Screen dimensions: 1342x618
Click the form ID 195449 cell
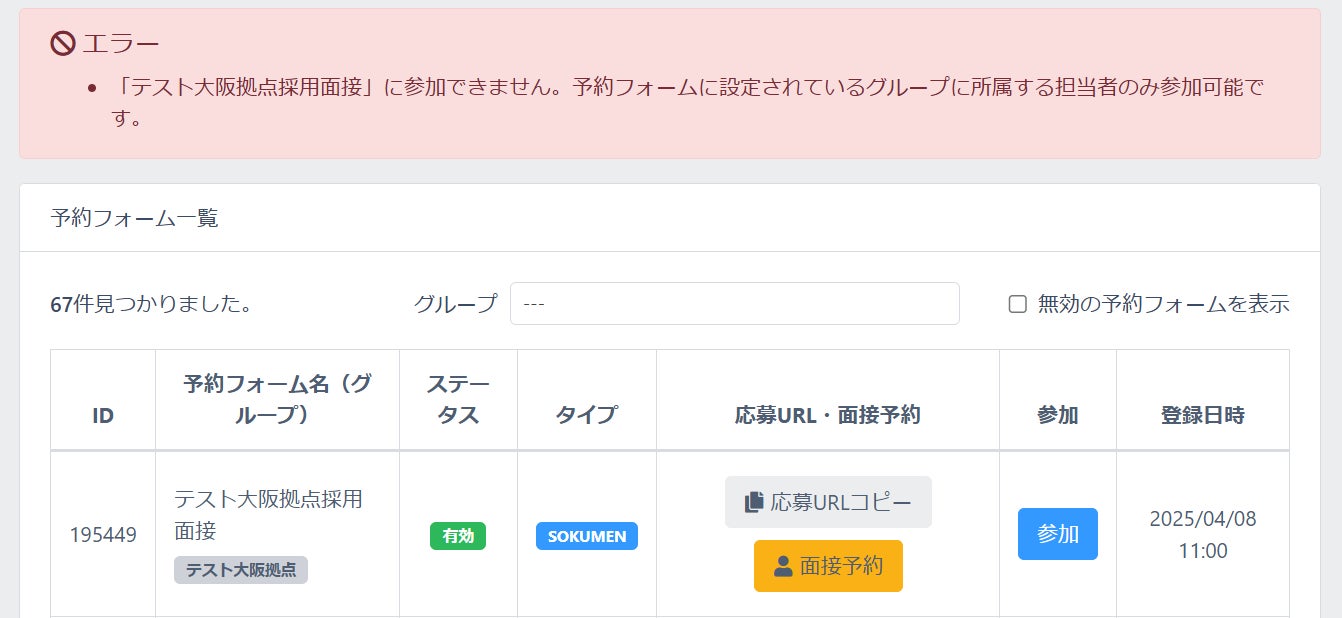tap(103, 535)
